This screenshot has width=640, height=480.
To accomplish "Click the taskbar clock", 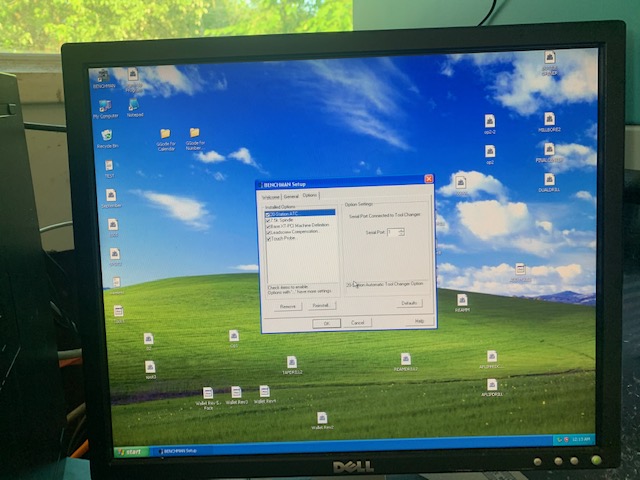I will (581, 439).
